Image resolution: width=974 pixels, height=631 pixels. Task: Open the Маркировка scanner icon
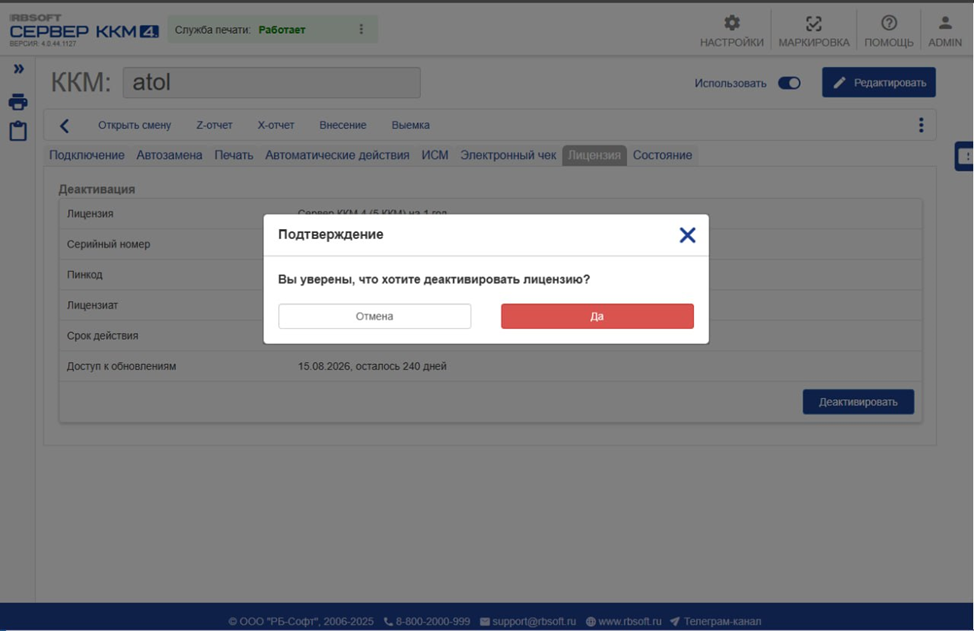tap(813, 24)
